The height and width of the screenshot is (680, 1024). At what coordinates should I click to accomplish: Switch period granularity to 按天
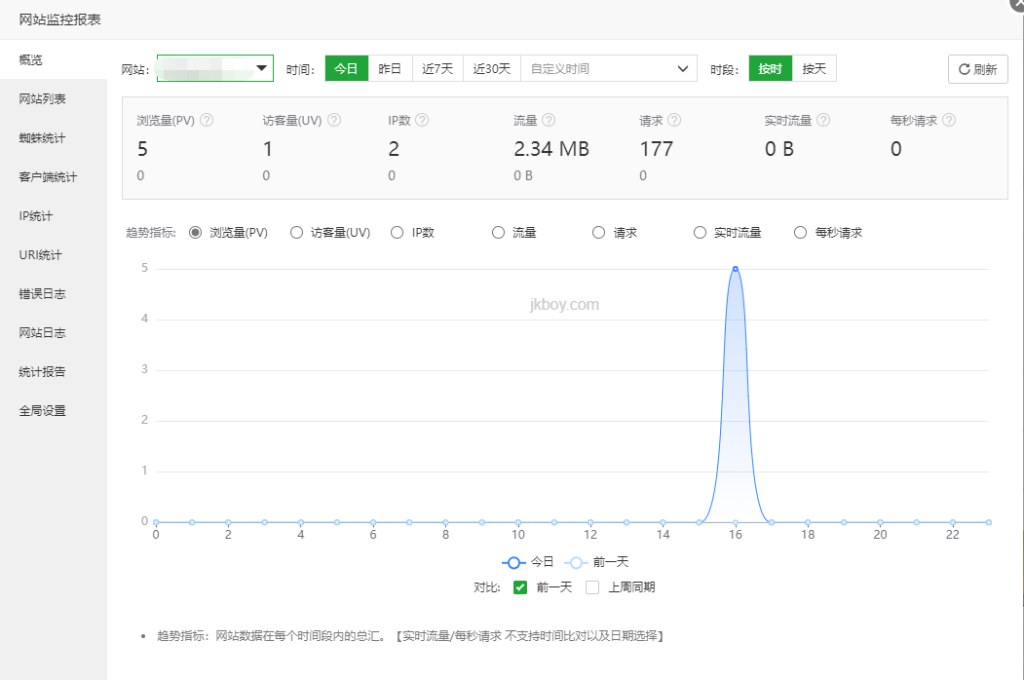point(814,68)
